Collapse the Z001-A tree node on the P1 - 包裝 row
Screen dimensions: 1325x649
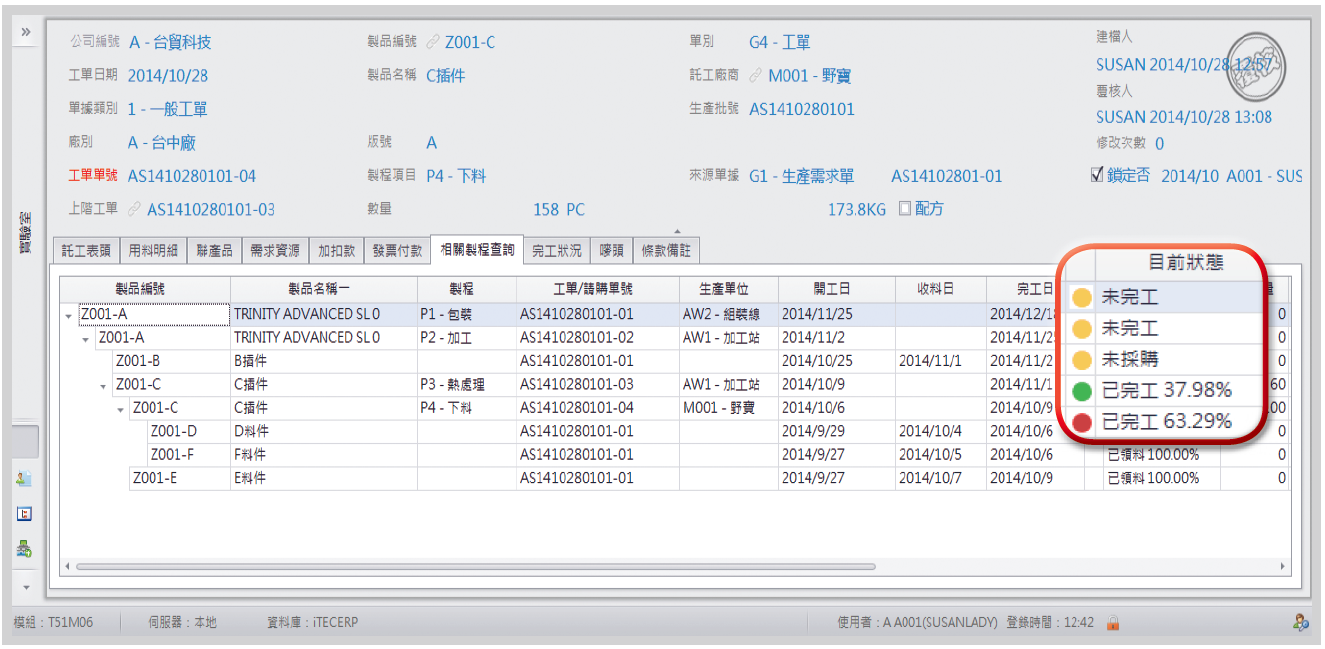click(x=68, y=315)
